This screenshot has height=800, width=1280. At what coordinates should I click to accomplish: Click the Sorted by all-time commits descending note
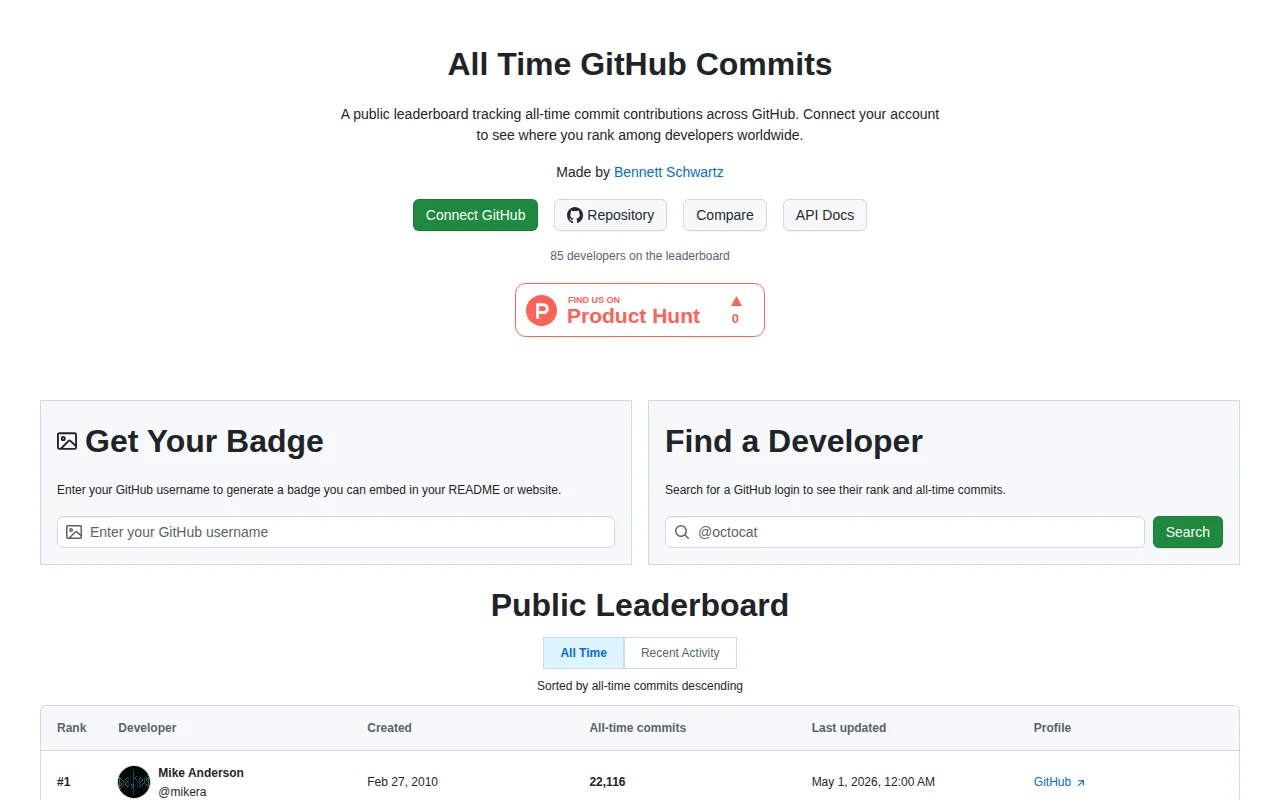click(640, 686)
